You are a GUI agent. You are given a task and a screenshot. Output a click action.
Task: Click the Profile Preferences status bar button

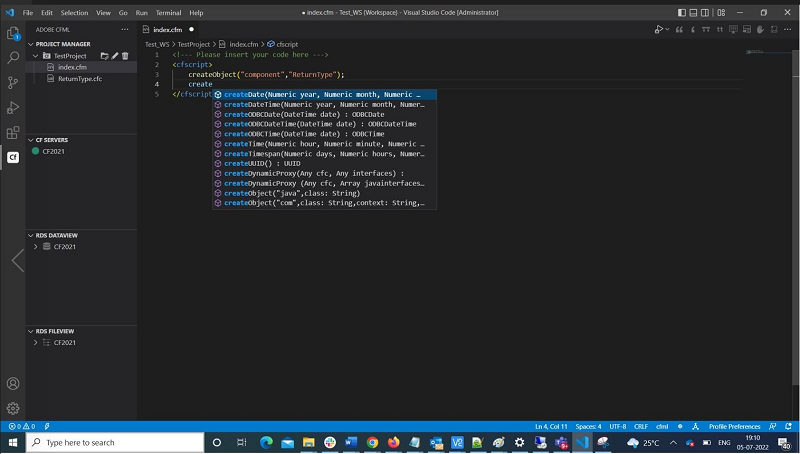coord(734,426)
